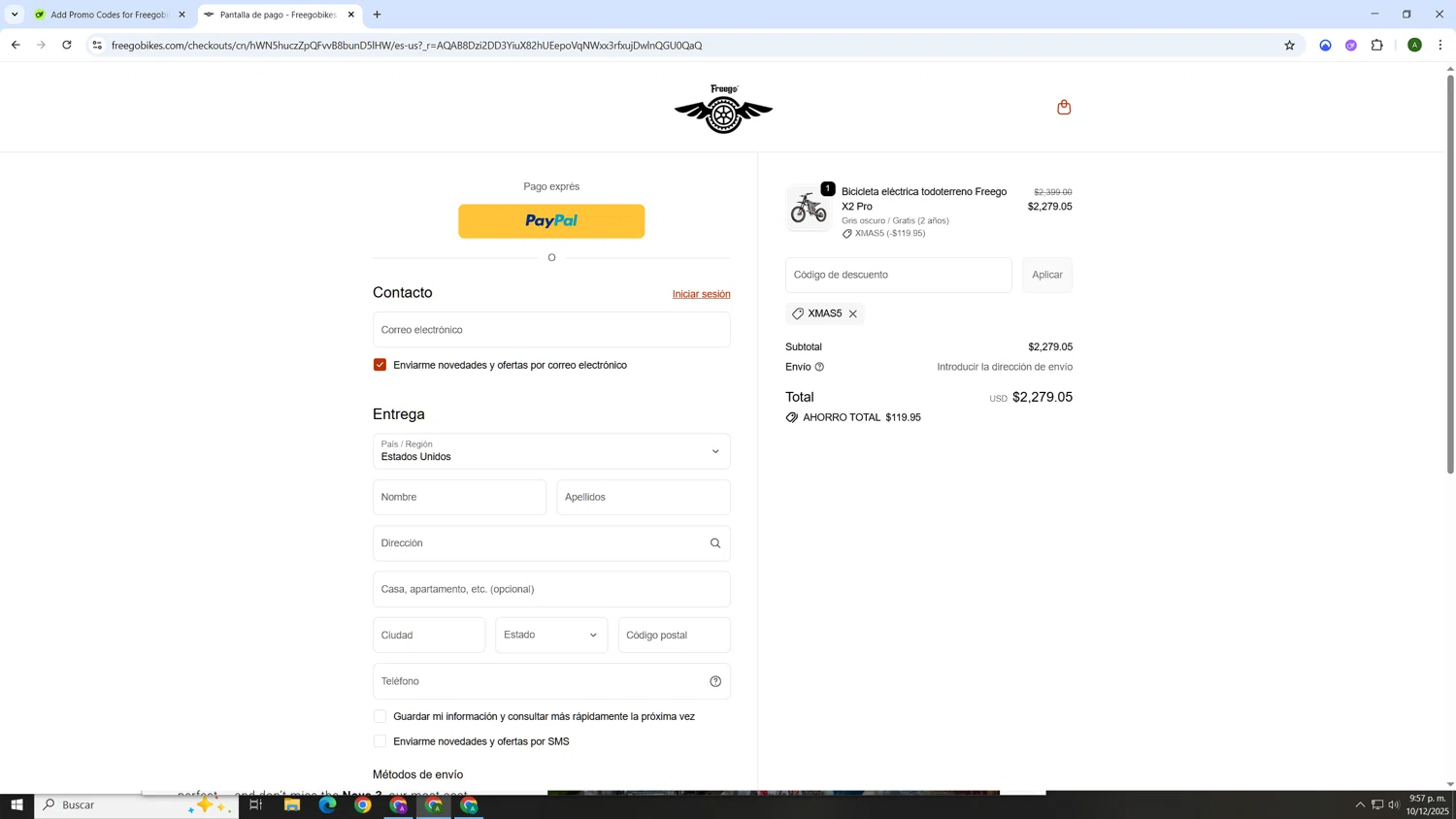Click the Bicicleta eléctrica todoterreno product name
Image resolution: width=1456 pixels, height=819 pixels.
coord(923,199)
